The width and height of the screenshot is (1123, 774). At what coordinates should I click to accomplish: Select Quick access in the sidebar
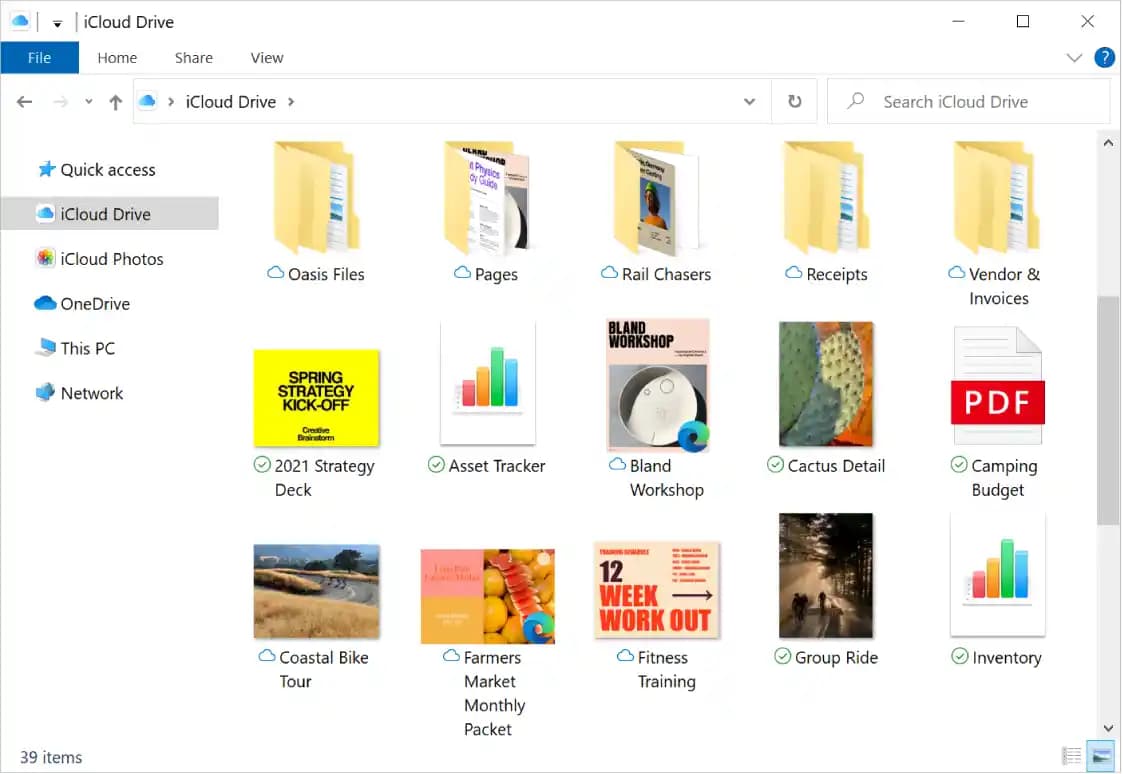click(x=107, y=169)
